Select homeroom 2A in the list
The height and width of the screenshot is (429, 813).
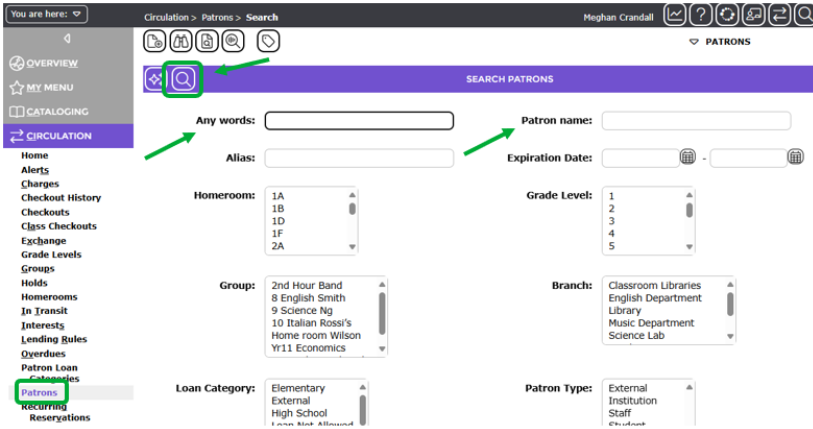click(x=278, y=246)
